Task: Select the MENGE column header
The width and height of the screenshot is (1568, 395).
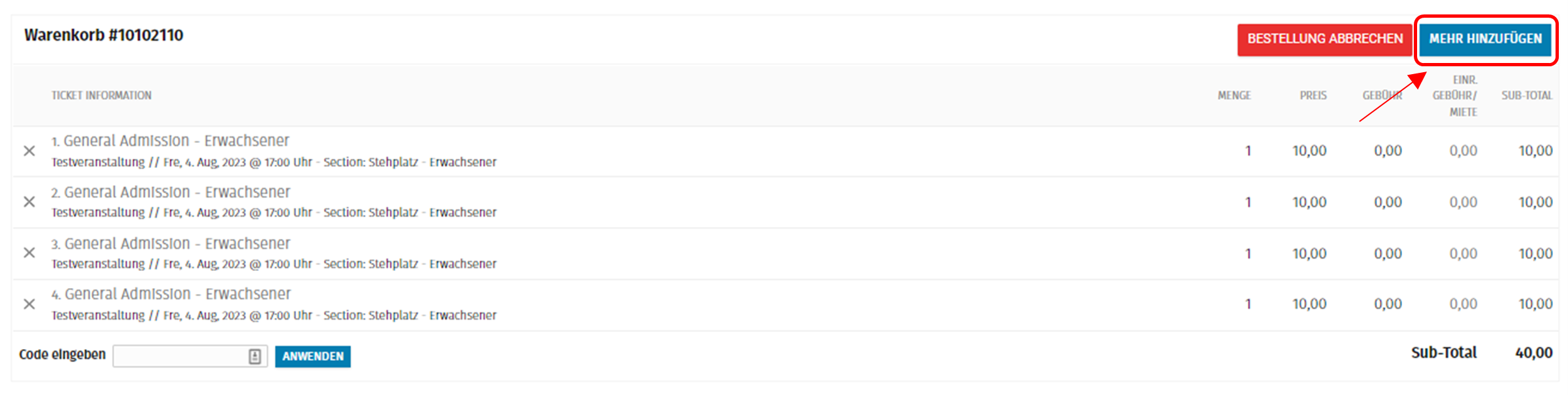Action: click(x=1233, y=96)
